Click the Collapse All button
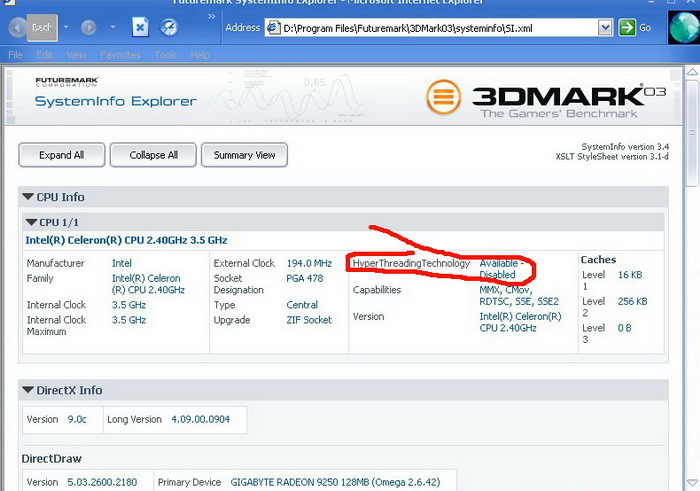Image resolution: width=700 pixels, height=491 pixels. [153, 155]
